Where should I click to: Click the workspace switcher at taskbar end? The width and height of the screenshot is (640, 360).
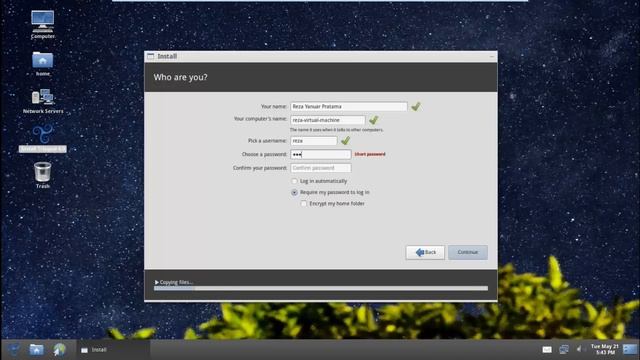(631, 349)
